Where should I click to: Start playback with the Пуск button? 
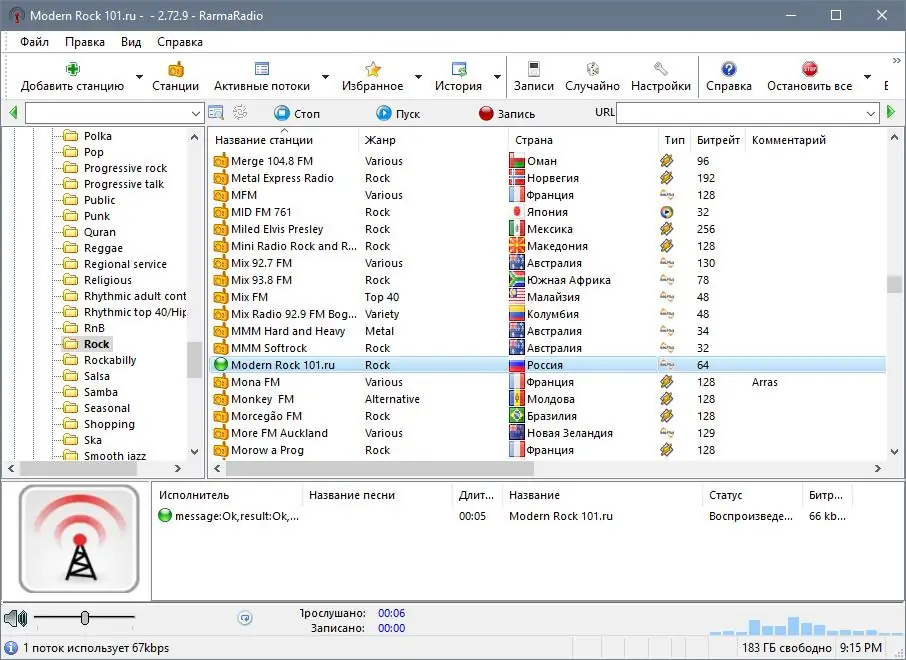click(398, 113)
